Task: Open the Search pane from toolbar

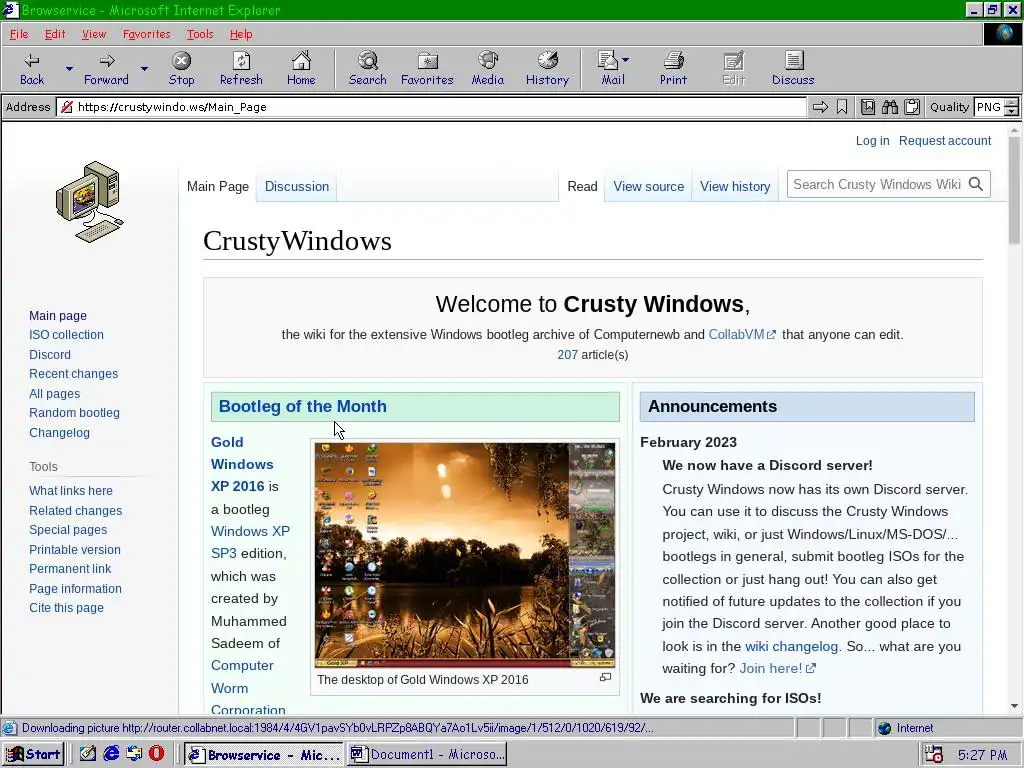Action: [x=368, y=69]
